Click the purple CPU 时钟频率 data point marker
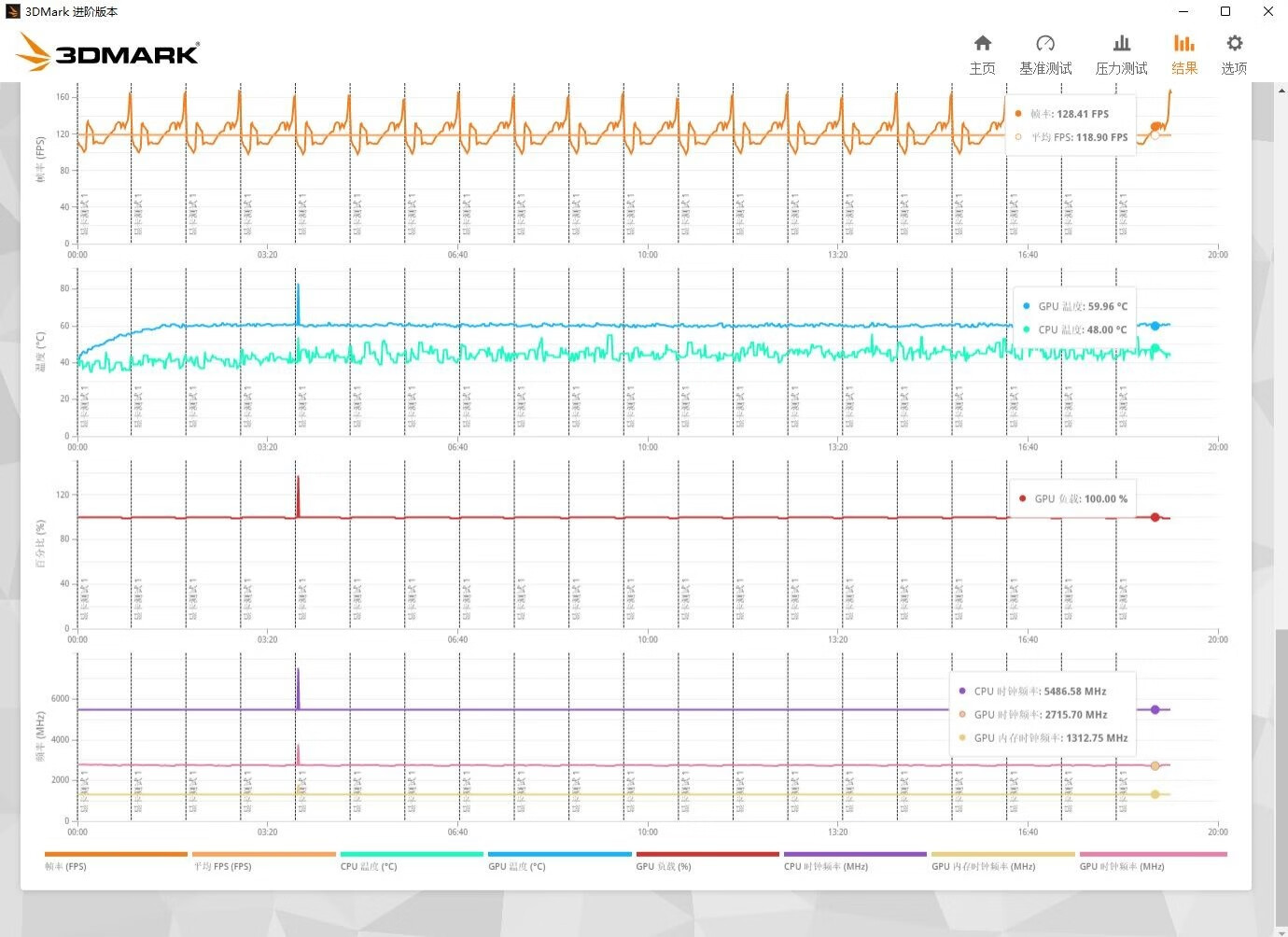 point(1155,710)
